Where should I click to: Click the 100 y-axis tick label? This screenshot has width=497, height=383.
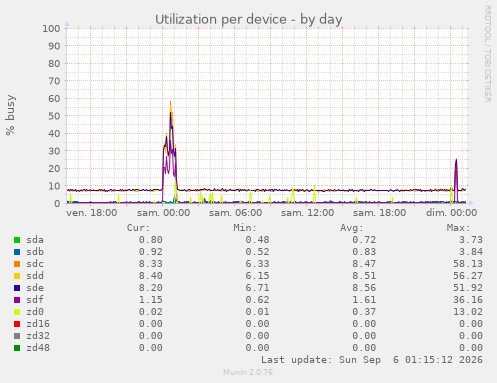pyautogui.click(x=51, y=28)
